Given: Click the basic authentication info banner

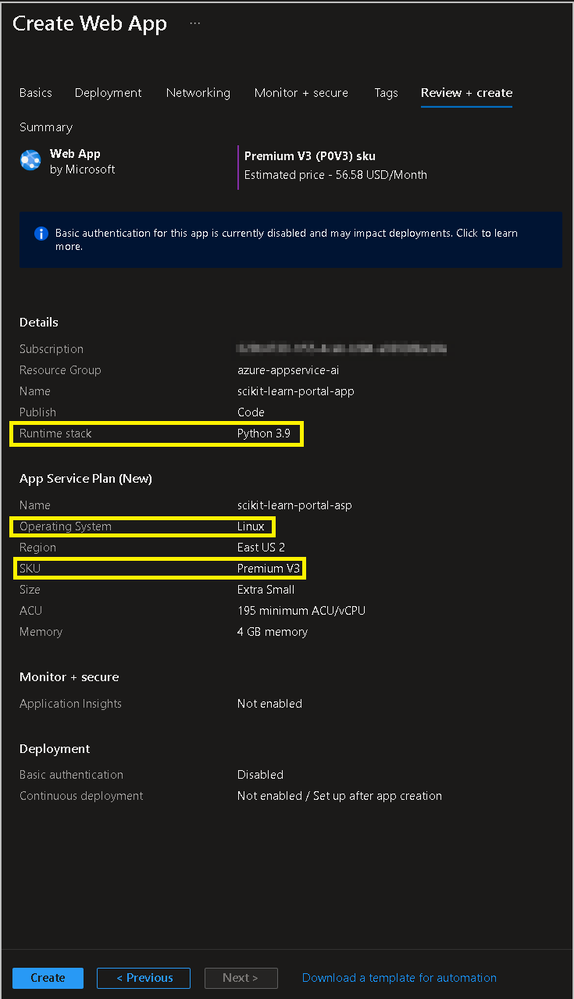Looking at the screenshot, I should (x=291, y=240).
